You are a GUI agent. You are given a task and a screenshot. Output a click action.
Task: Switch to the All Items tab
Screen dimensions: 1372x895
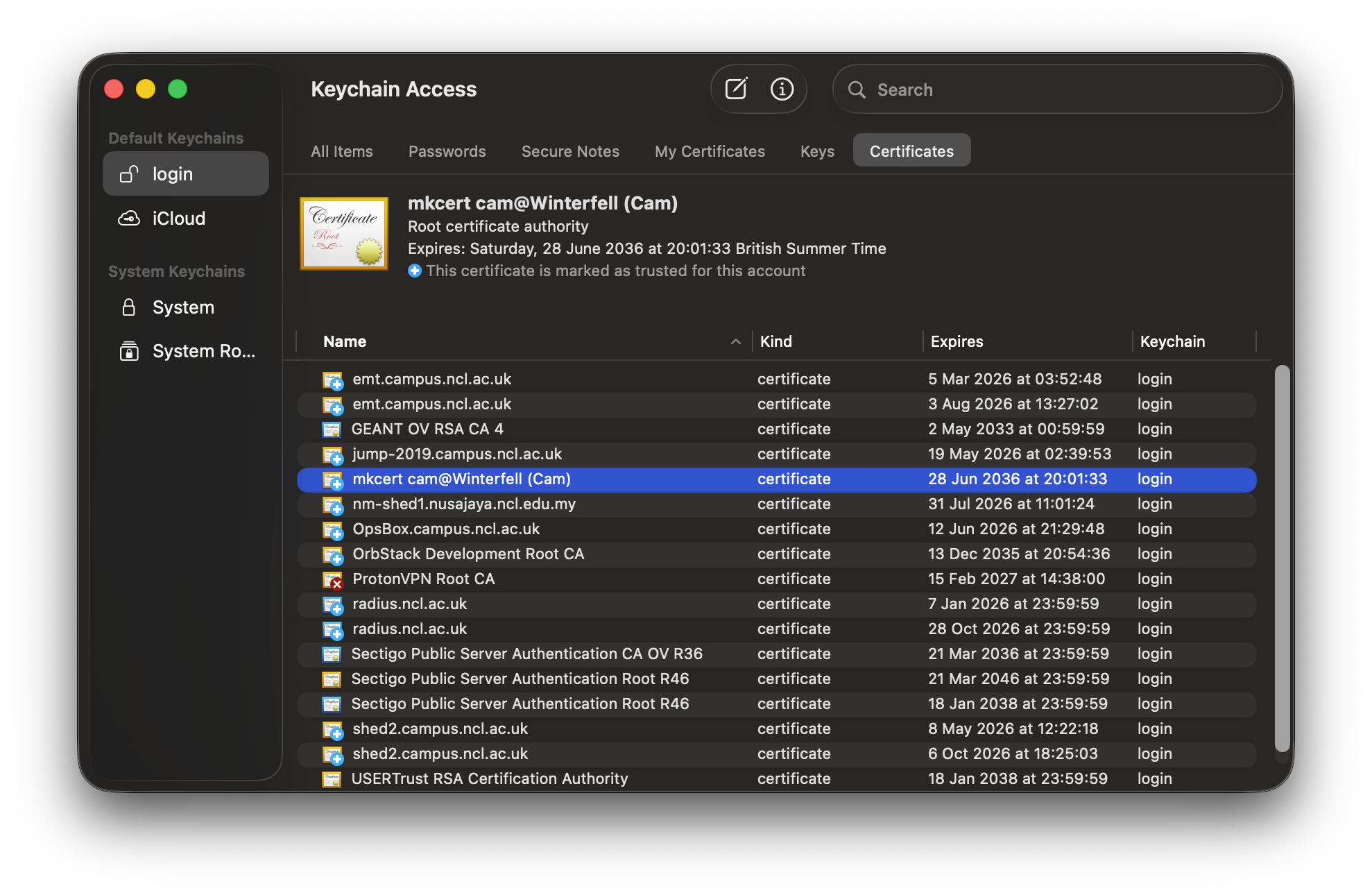pos(342,151)
